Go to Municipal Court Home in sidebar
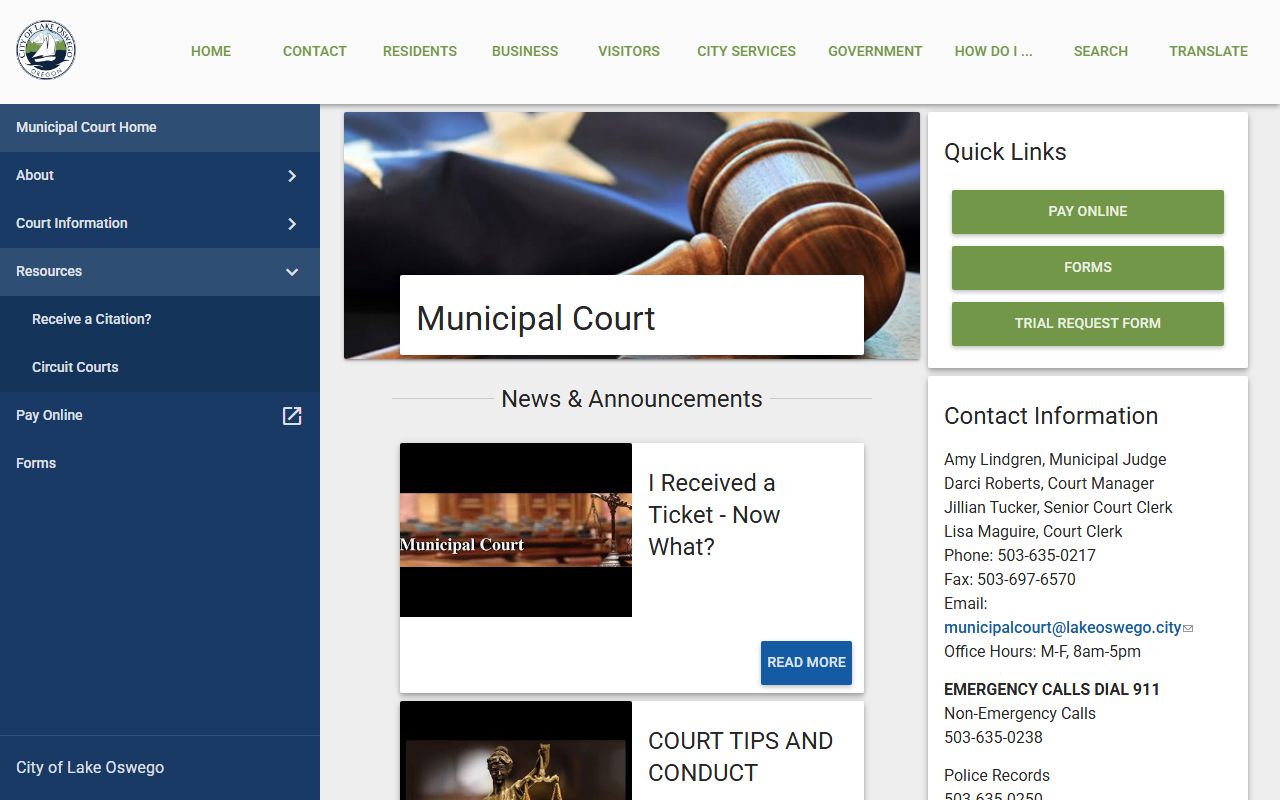The image size is (1280, 800). [160, 128]
